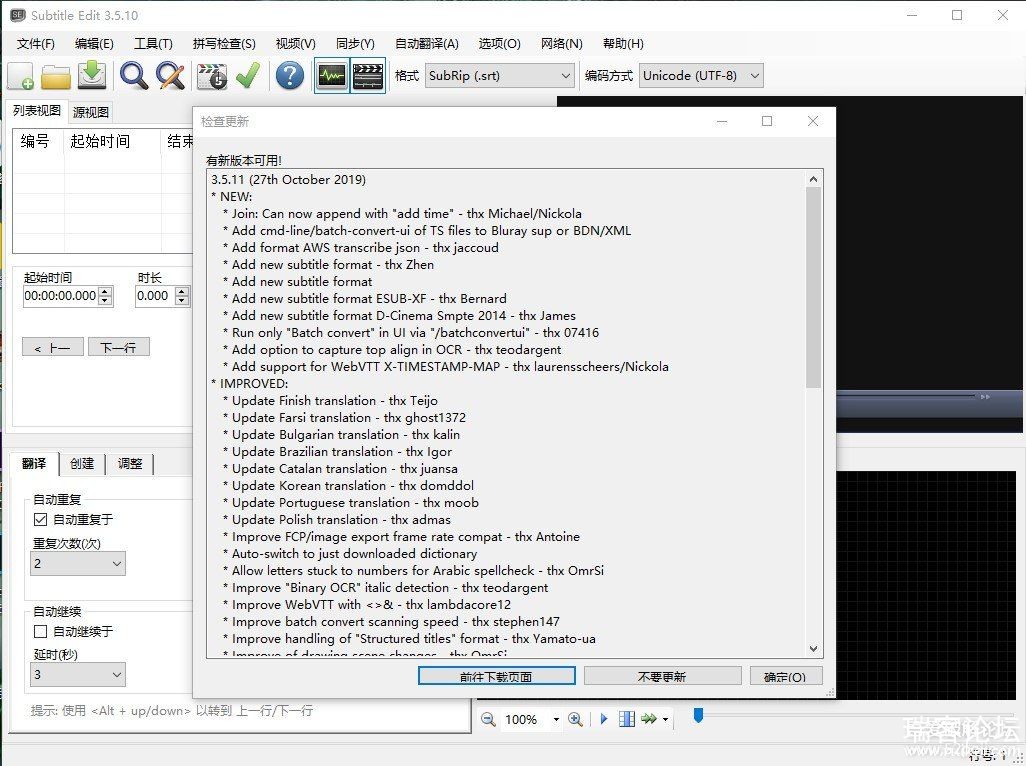Click the 确定(O) button in update dialog
The image size is (1026, 766).
coord(785,676)
